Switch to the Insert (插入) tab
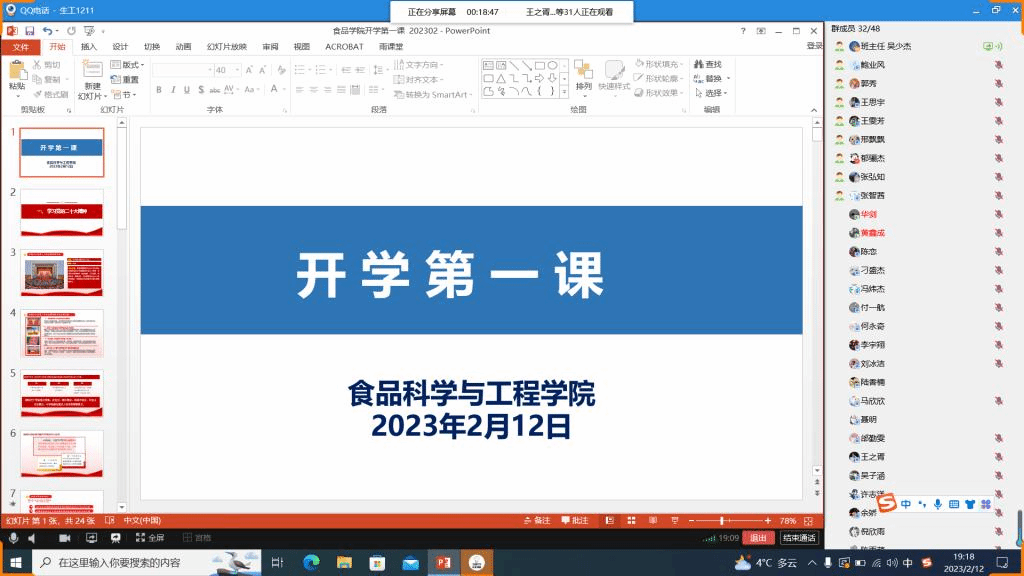1024x576 pixels. click(89, 46)
